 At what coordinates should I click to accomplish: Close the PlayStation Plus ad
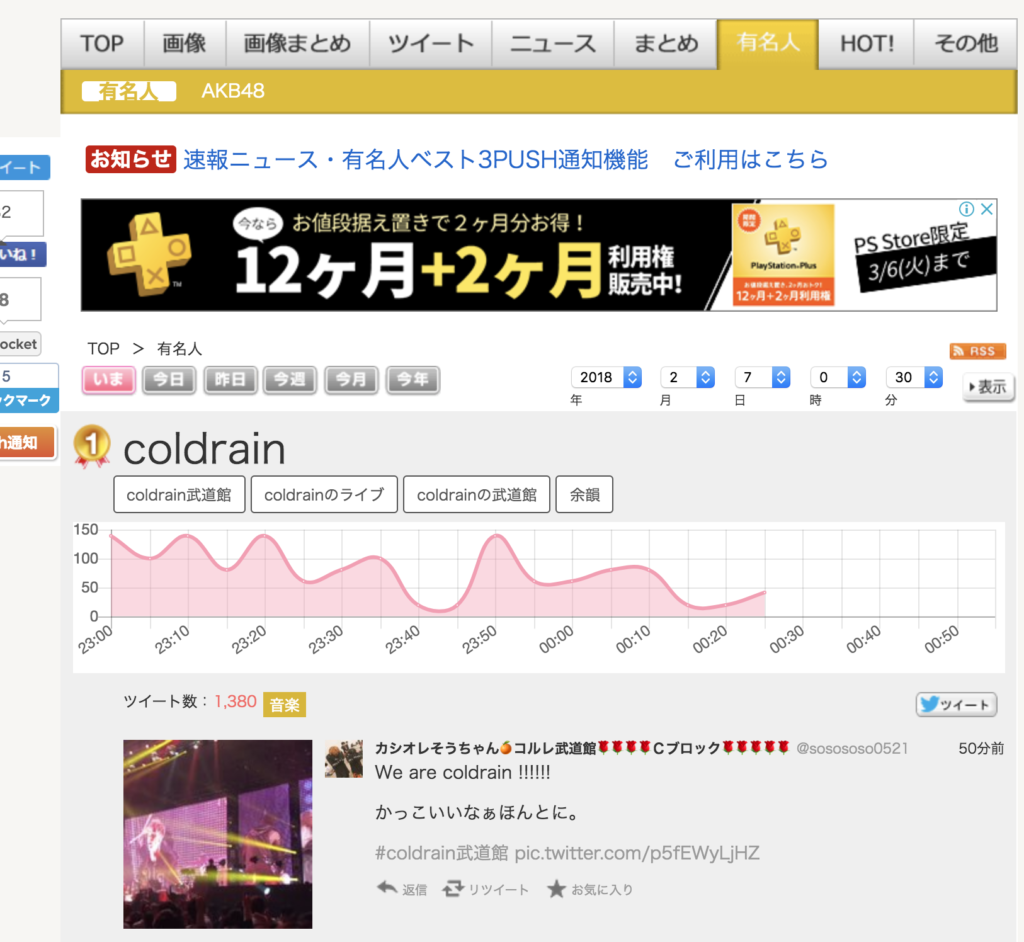pyautogui.click(x=987, y=209)
